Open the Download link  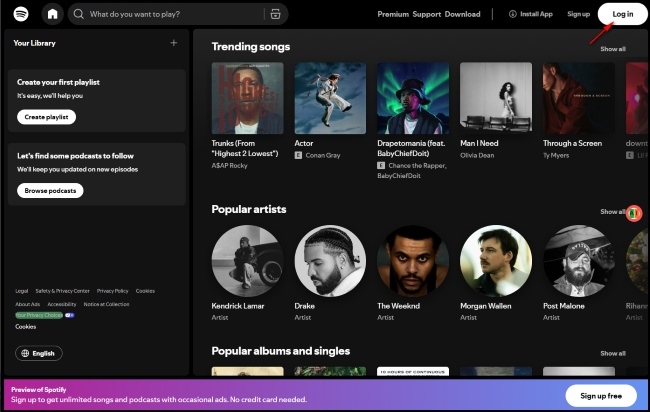point(463,14)
